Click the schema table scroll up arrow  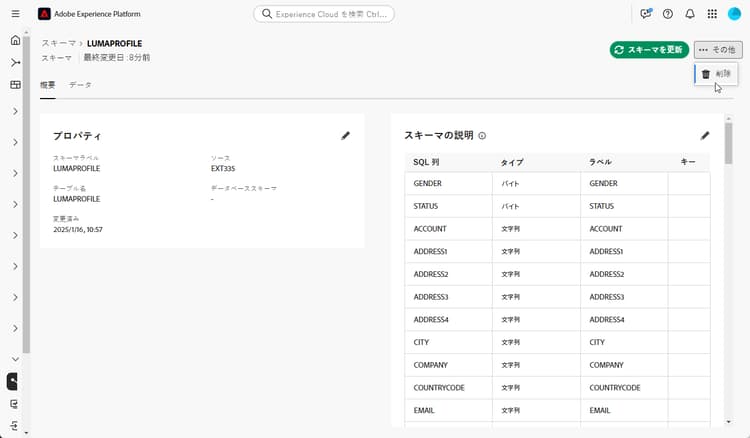tap(728, 118)
